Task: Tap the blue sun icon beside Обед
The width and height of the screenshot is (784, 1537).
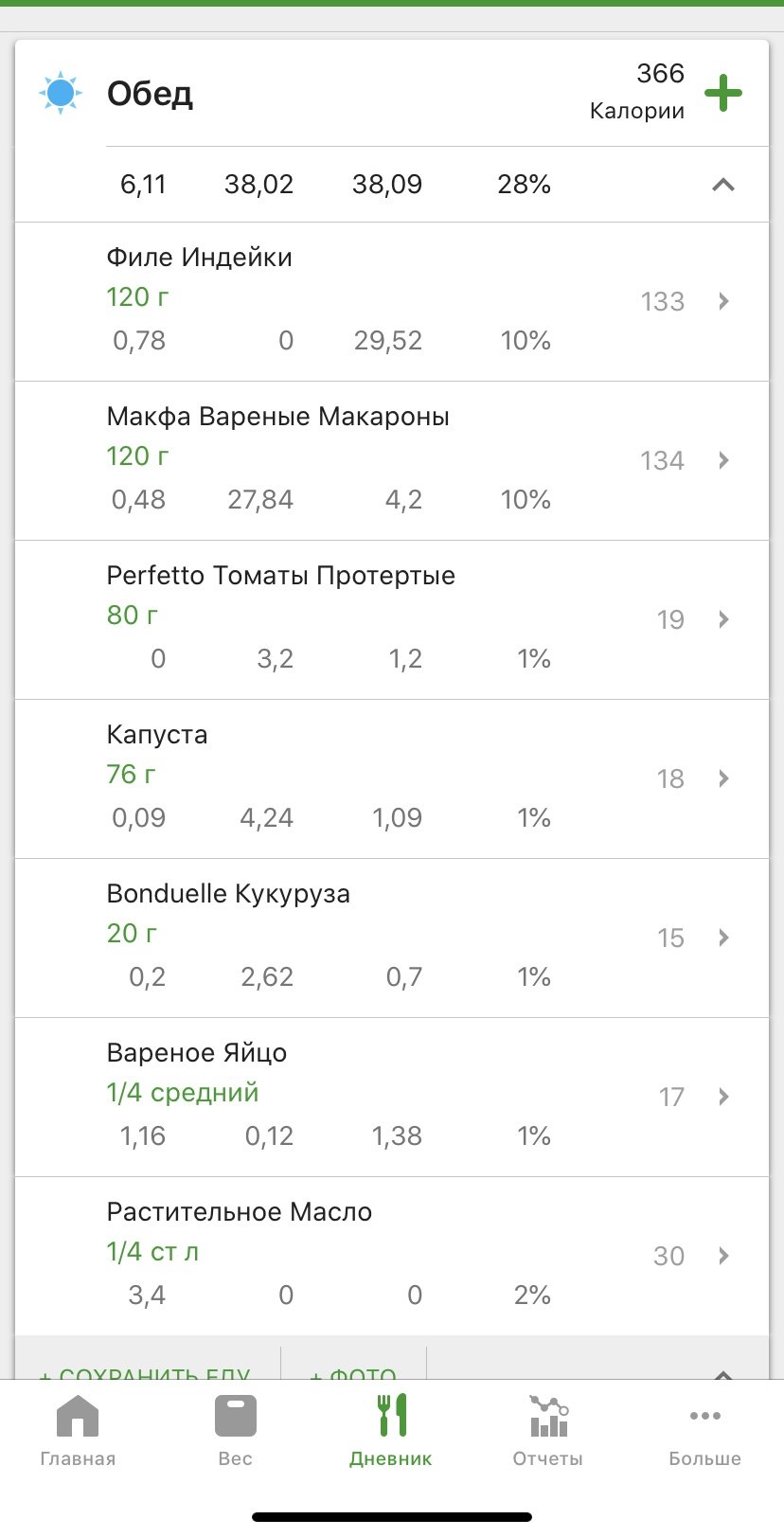Action: (x=61, y=93)
